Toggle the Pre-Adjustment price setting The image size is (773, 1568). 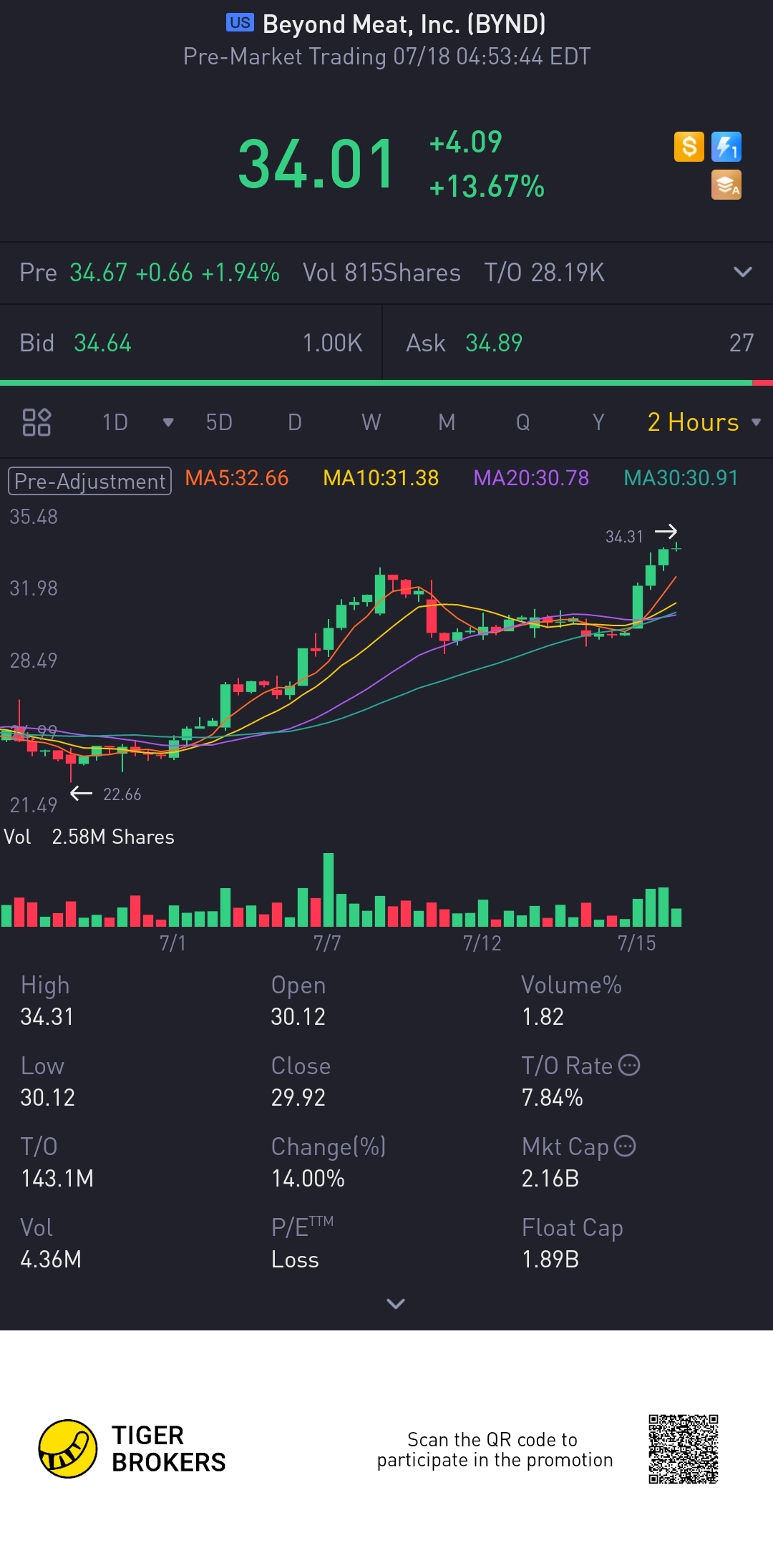89,481
